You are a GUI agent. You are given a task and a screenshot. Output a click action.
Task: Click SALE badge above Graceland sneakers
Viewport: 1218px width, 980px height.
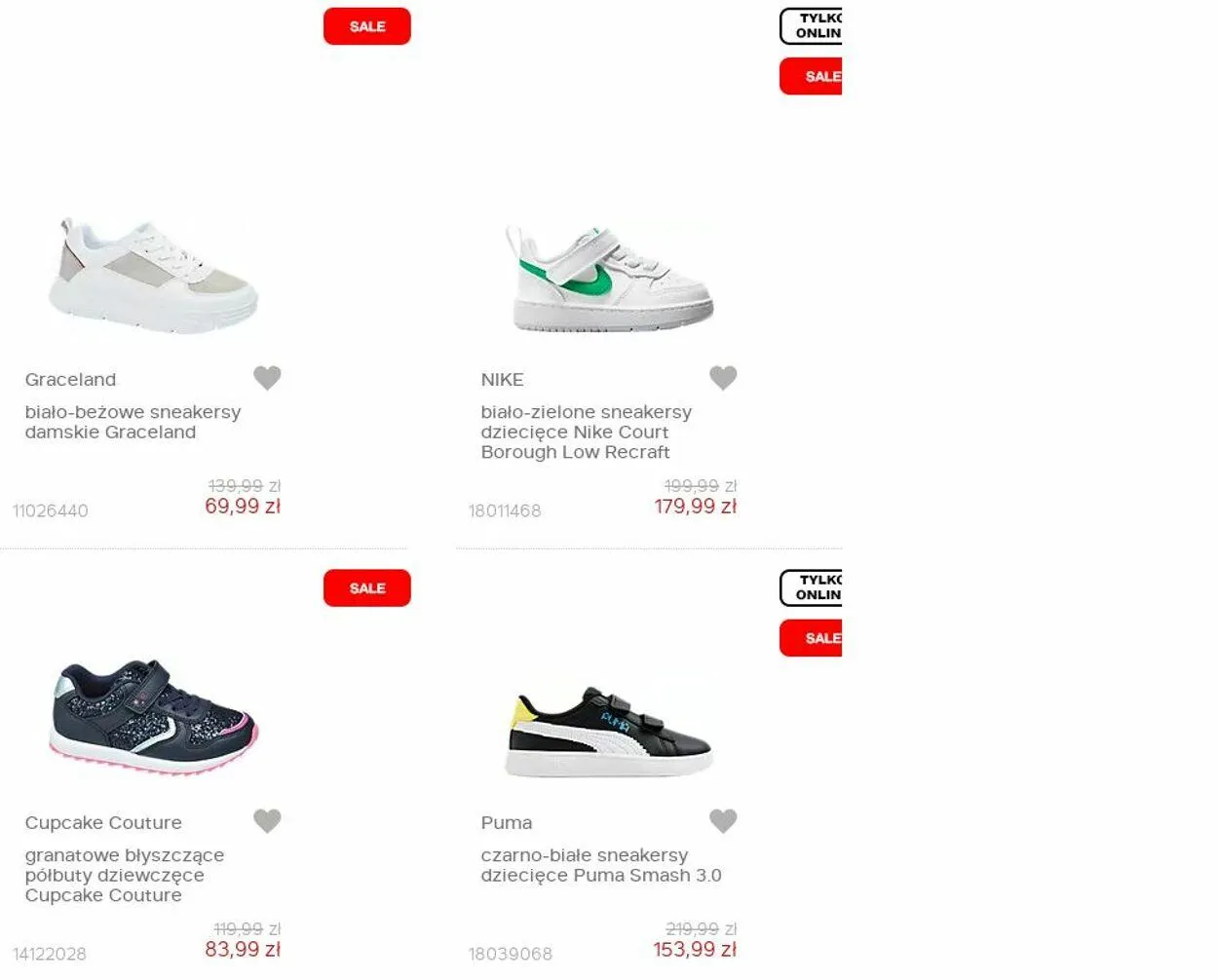pos(367,26)
